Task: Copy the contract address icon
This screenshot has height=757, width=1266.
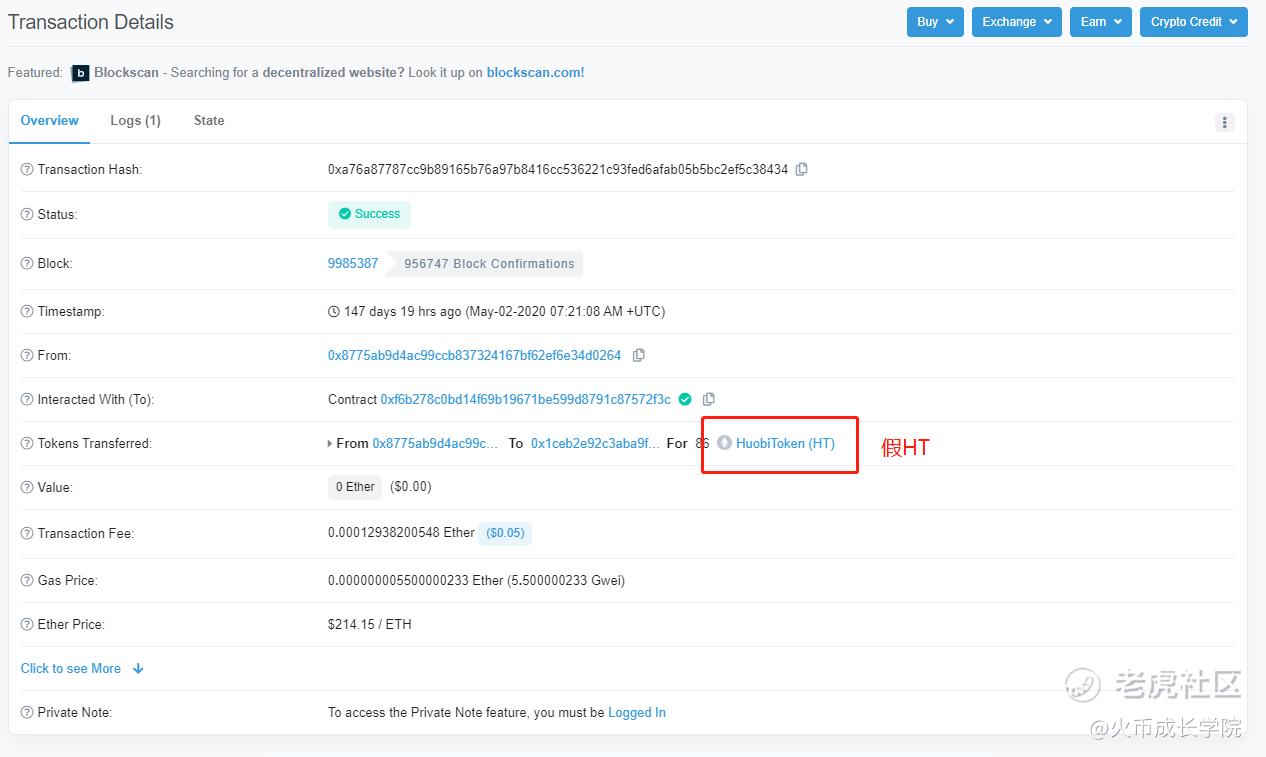Action: 709,399
